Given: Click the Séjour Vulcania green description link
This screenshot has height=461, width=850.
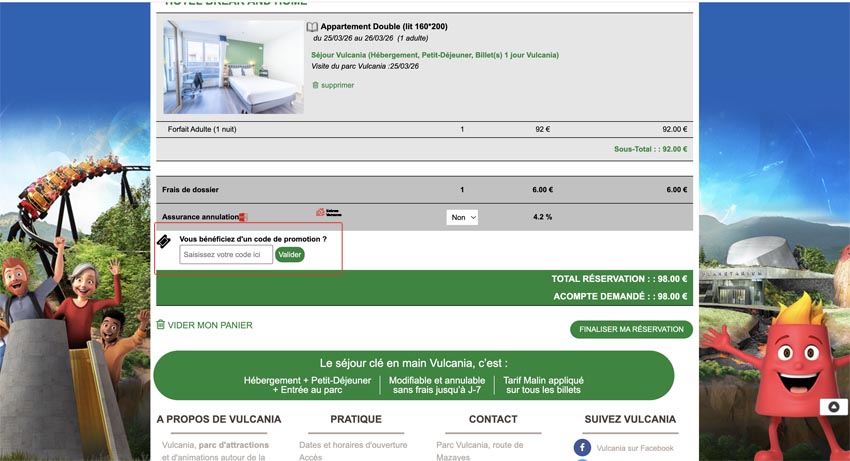Looking at the screenshot, I should 435,55.
